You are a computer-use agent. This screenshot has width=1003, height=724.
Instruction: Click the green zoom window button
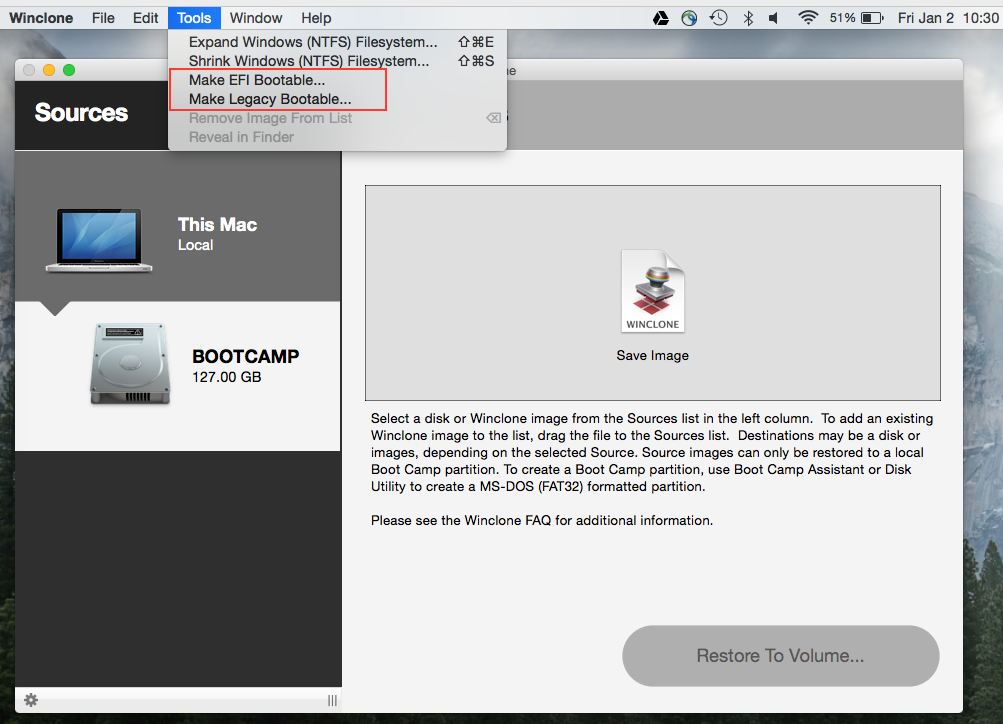click(x=69, y=70)
